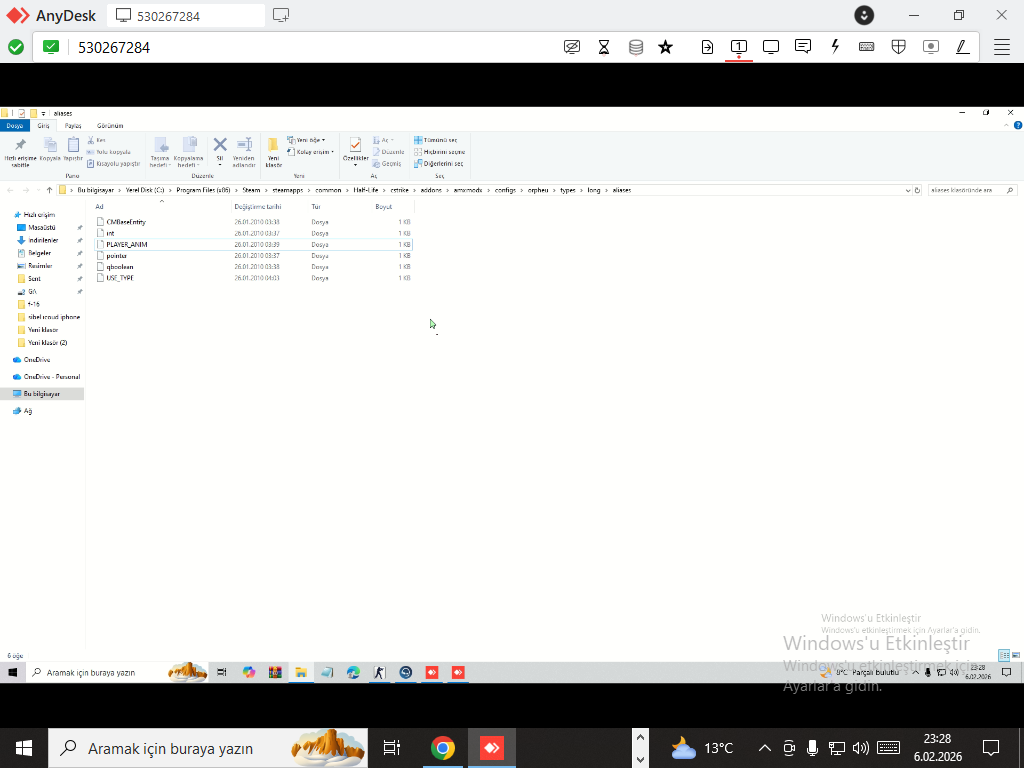
Task: Expand address bar history dropdown
Action: (908, 190)
